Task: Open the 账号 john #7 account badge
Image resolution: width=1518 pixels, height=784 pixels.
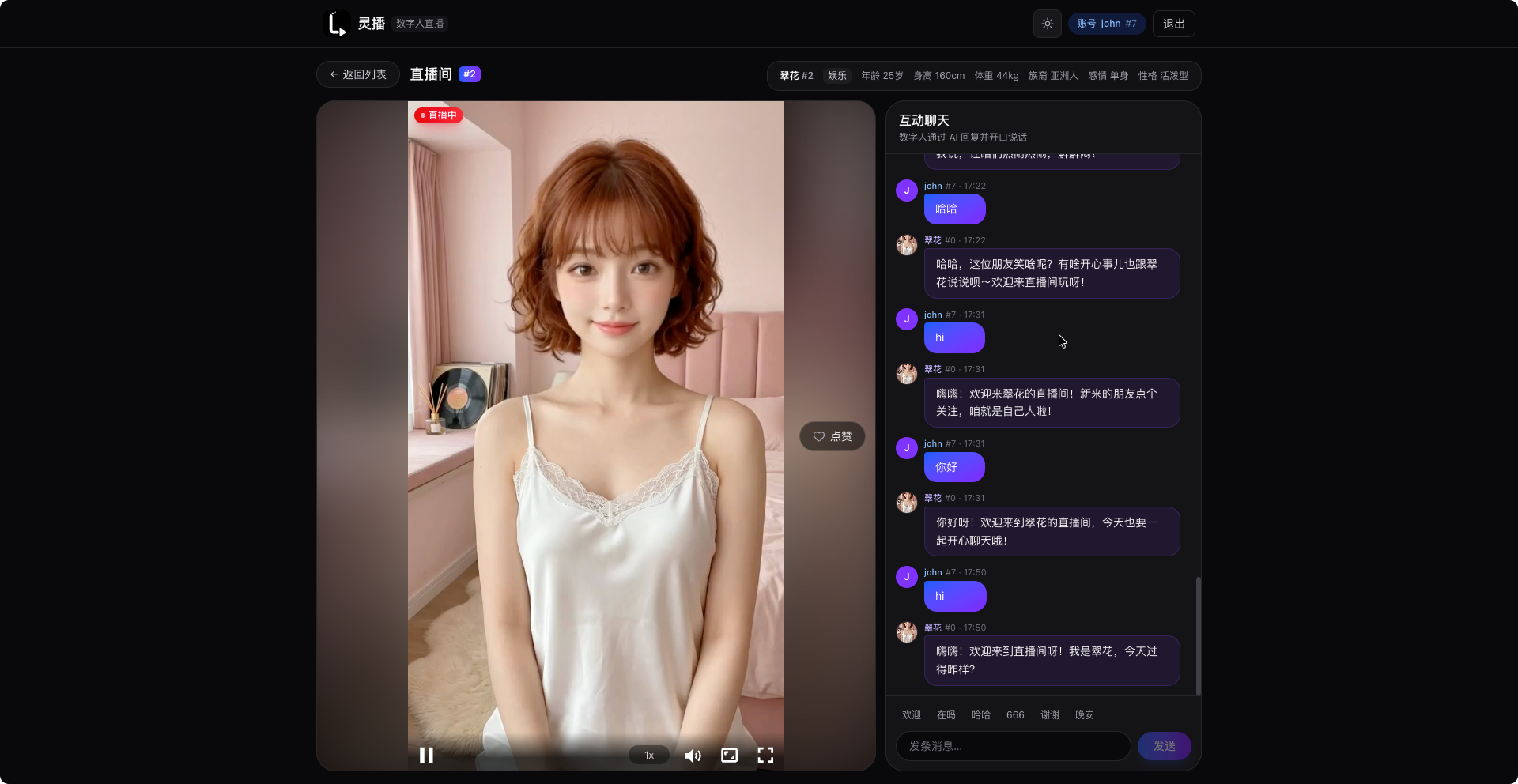Action: tap(1106, 24)
